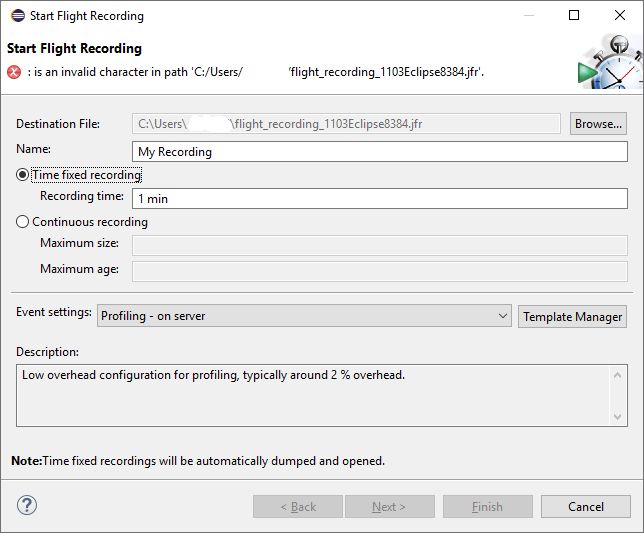Focus the Recording time field

coord(380,198)
